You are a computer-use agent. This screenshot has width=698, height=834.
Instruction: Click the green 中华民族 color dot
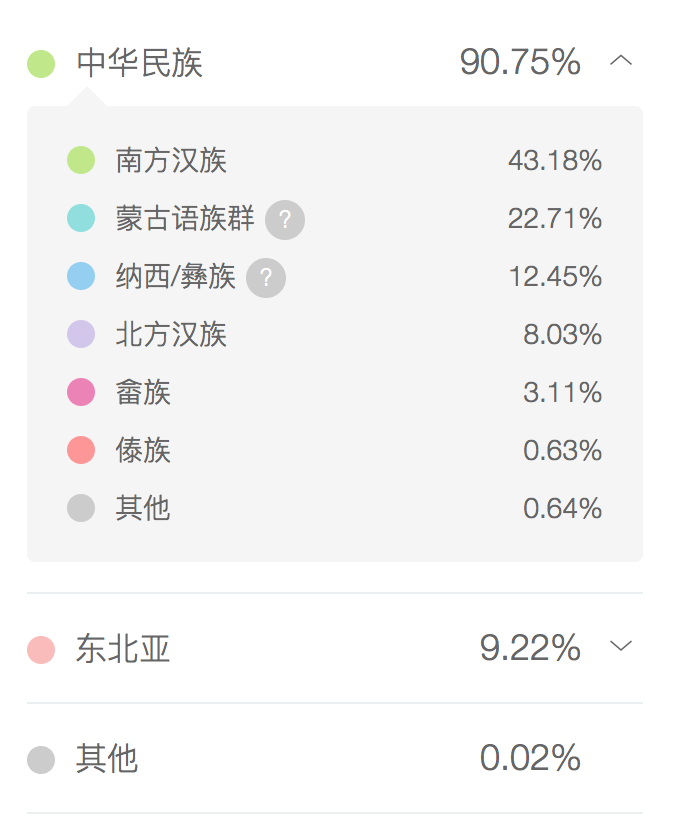coord(41,64)
